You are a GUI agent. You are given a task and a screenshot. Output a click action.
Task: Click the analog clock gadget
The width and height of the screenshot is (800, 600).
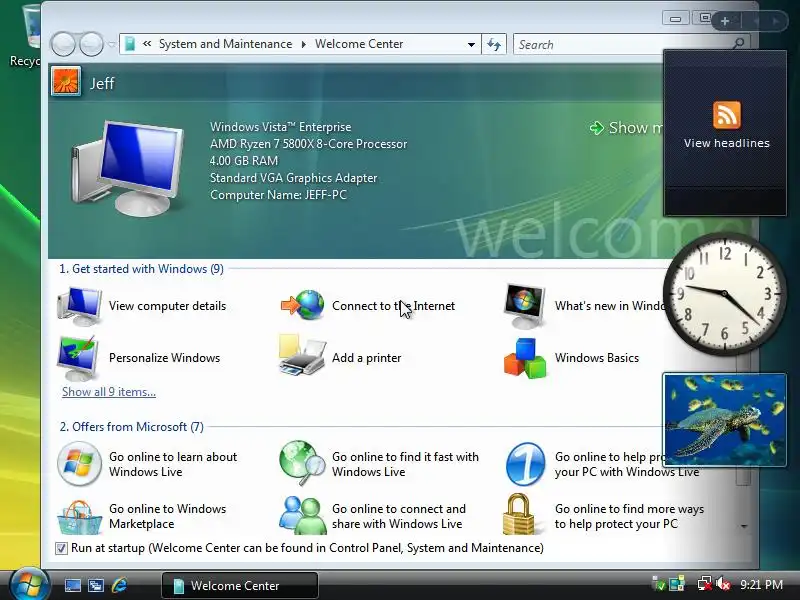pos(724,294)
